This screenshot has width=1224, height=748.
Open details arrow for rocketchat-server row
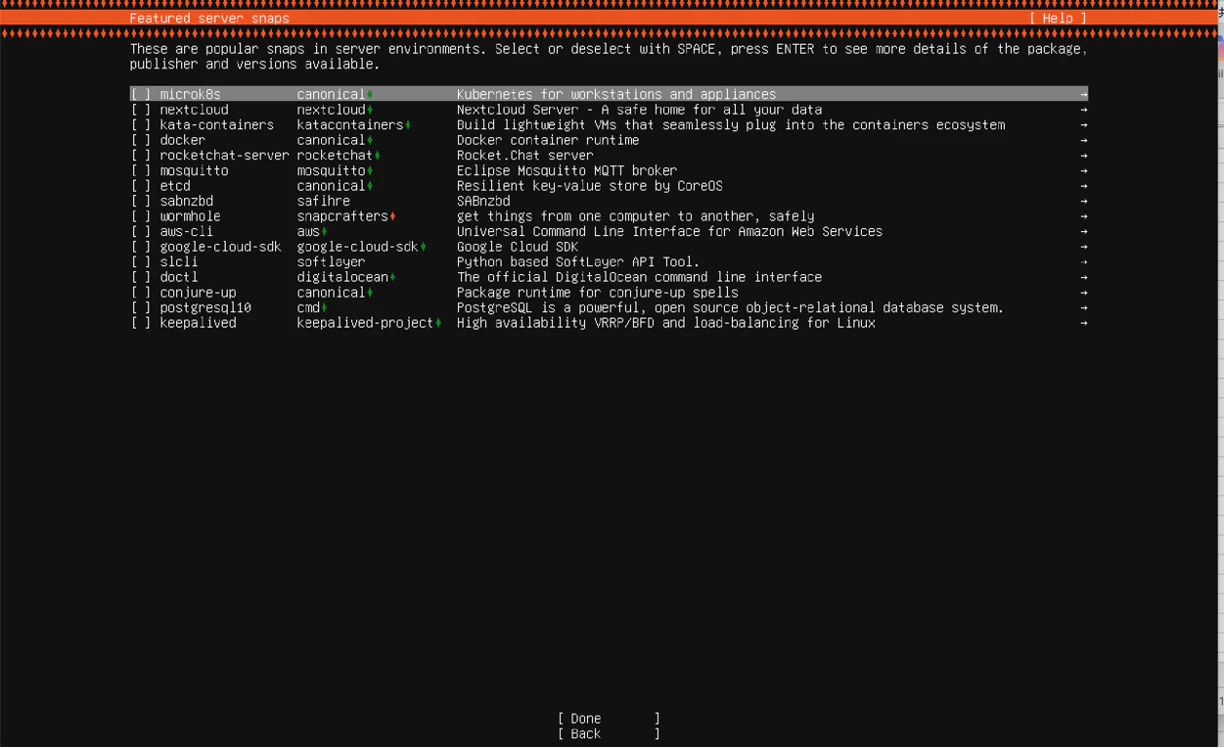coord(1083,156)
